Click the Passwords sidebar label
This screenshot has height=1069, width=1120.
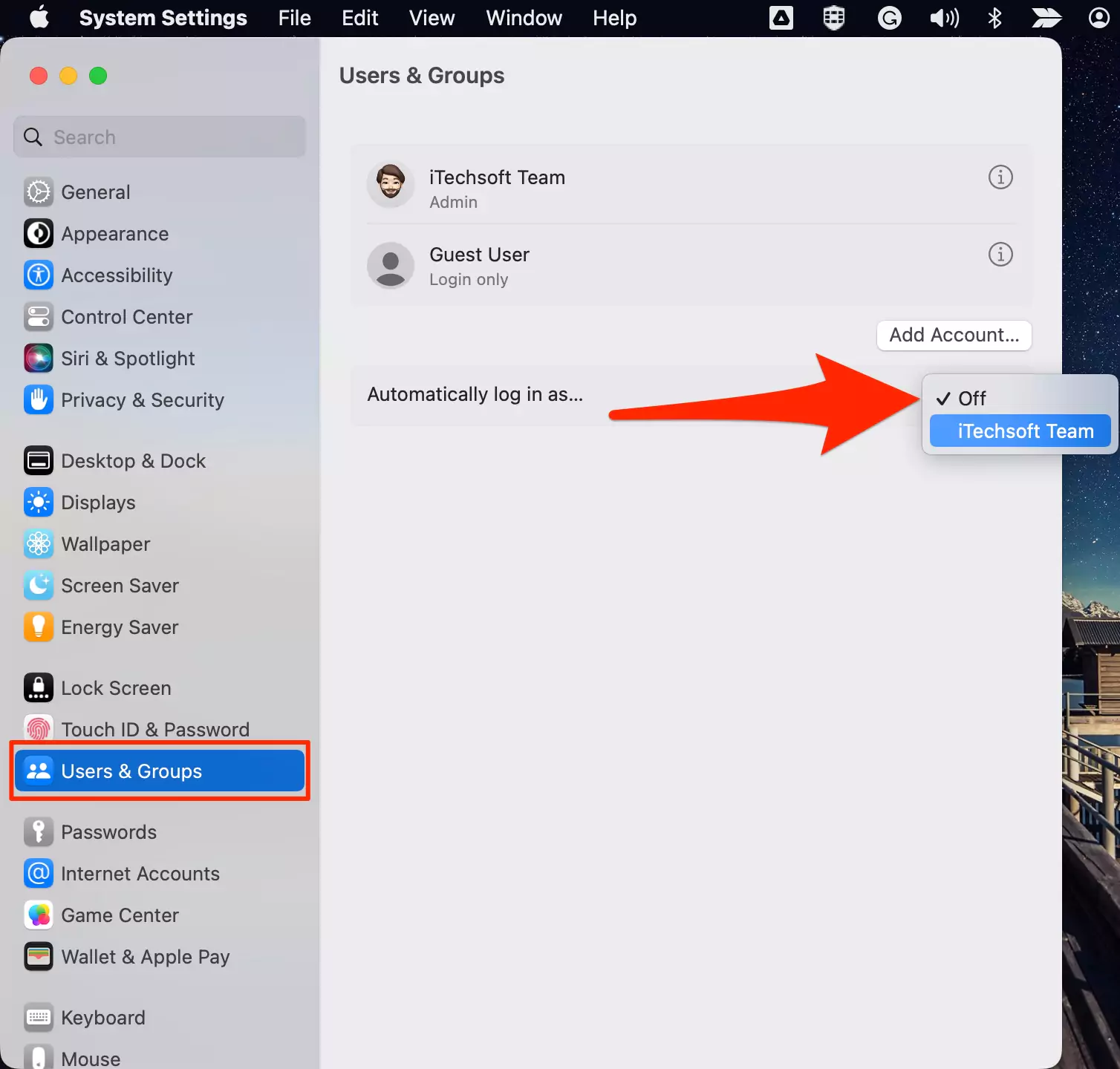[109, 832]
